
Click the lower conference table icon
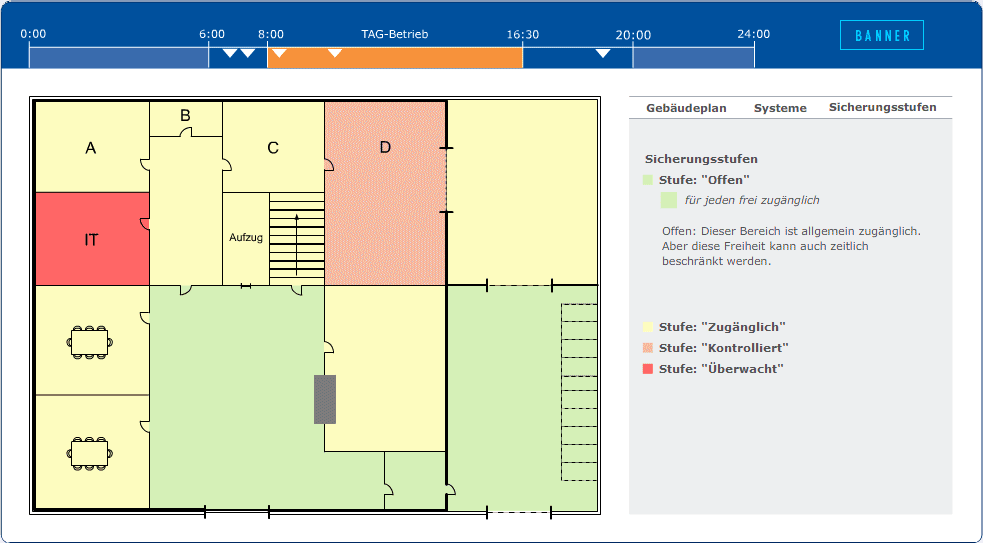pos(90,453)
